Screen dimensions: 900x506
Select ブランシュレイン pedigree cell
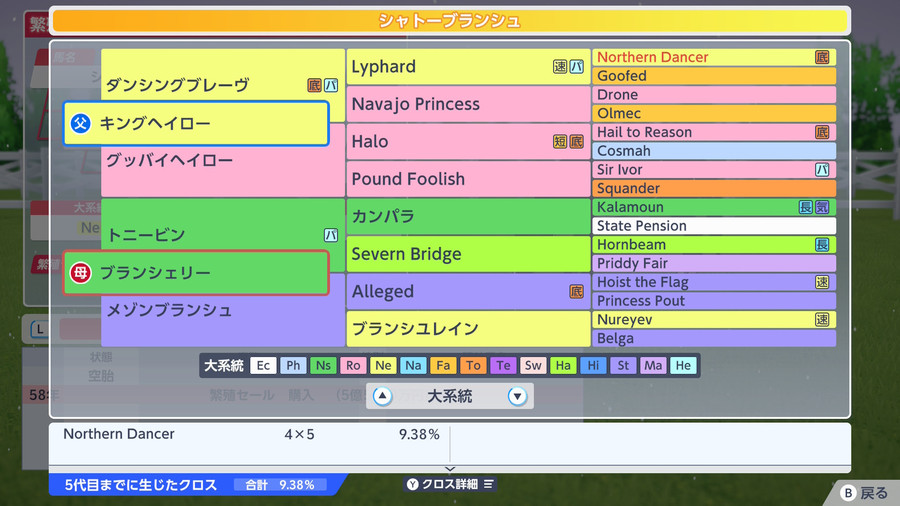click(x=468, y=329)
